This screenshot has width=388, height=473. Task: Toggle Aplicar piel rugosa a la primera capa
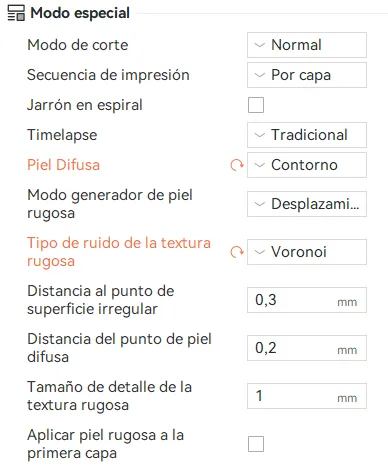click(256, 444)
